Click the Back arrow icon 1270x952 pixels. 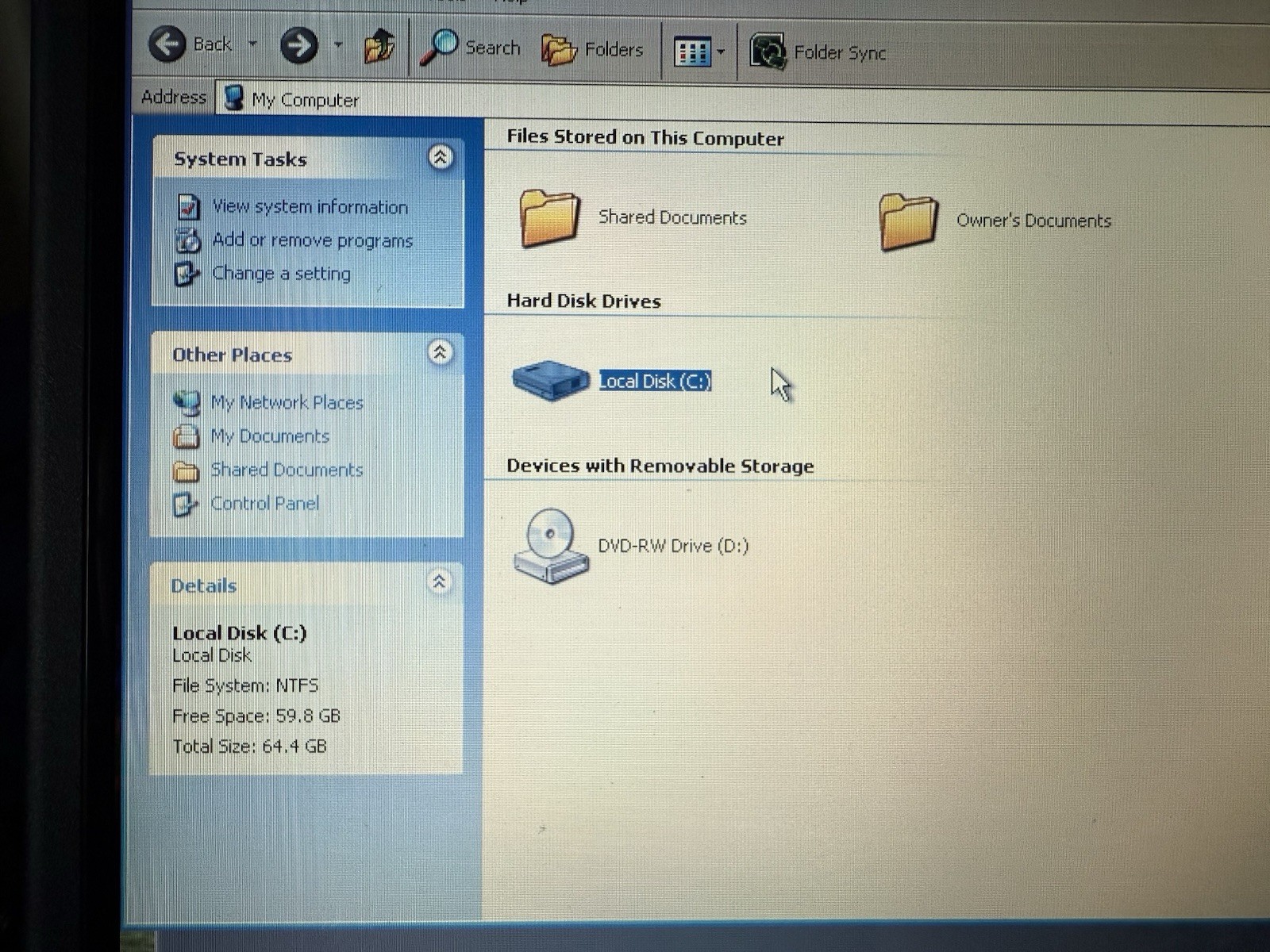(167, 44)
